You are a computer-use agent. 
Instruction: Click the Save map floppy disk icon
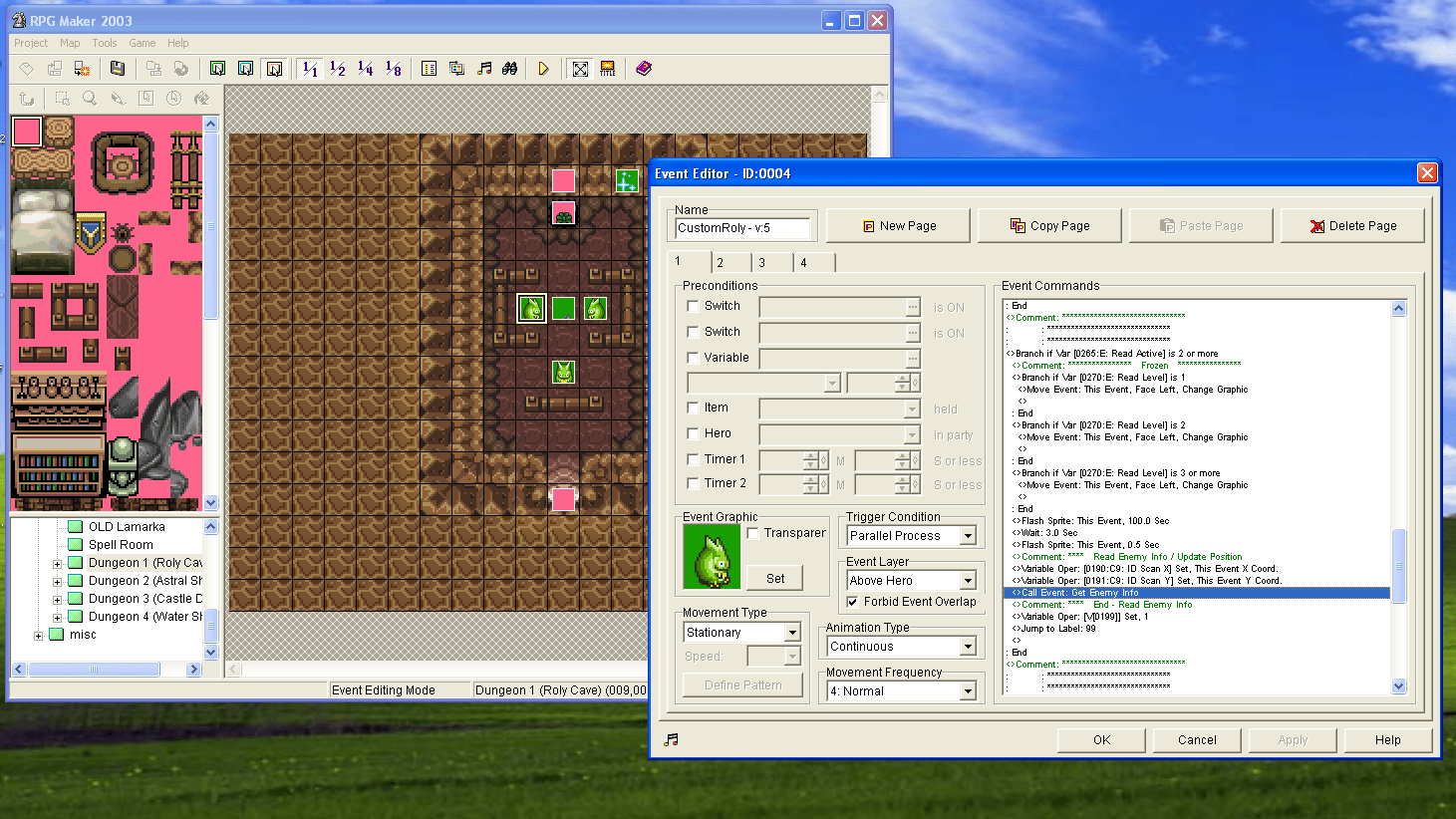click(118, 69)
